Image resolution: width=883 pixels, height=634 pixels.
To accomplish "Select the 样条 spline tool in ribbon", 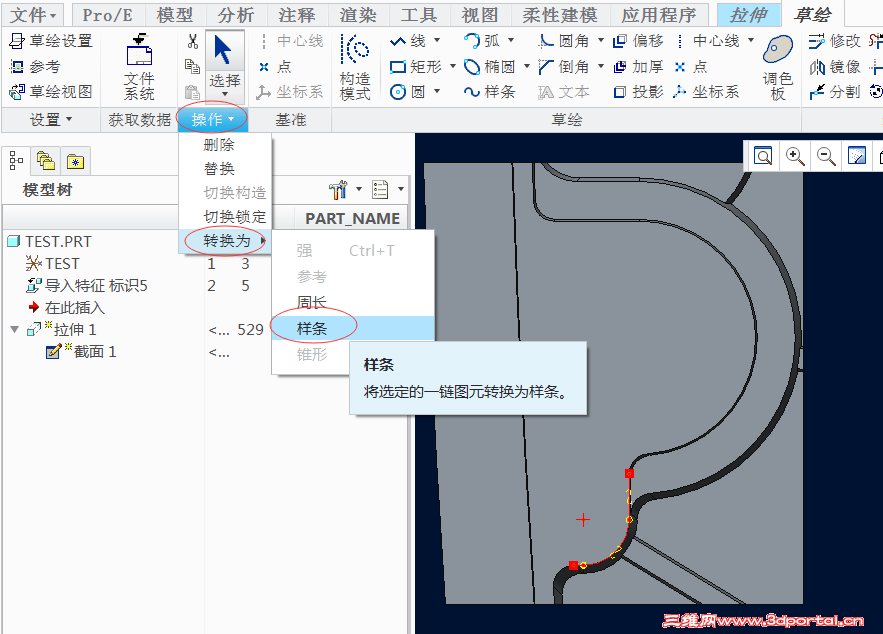I will tap(489, 91).
